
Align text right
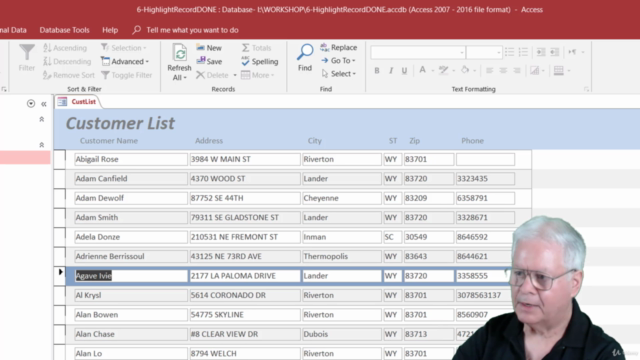pyautogui.click(x=517, y=71)
